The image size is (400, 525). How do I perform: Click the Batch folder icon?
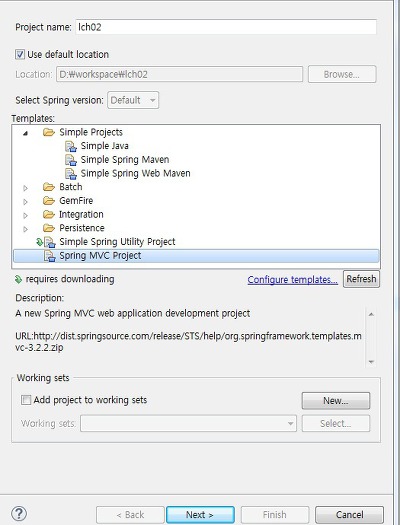click(x=49, y=187)
